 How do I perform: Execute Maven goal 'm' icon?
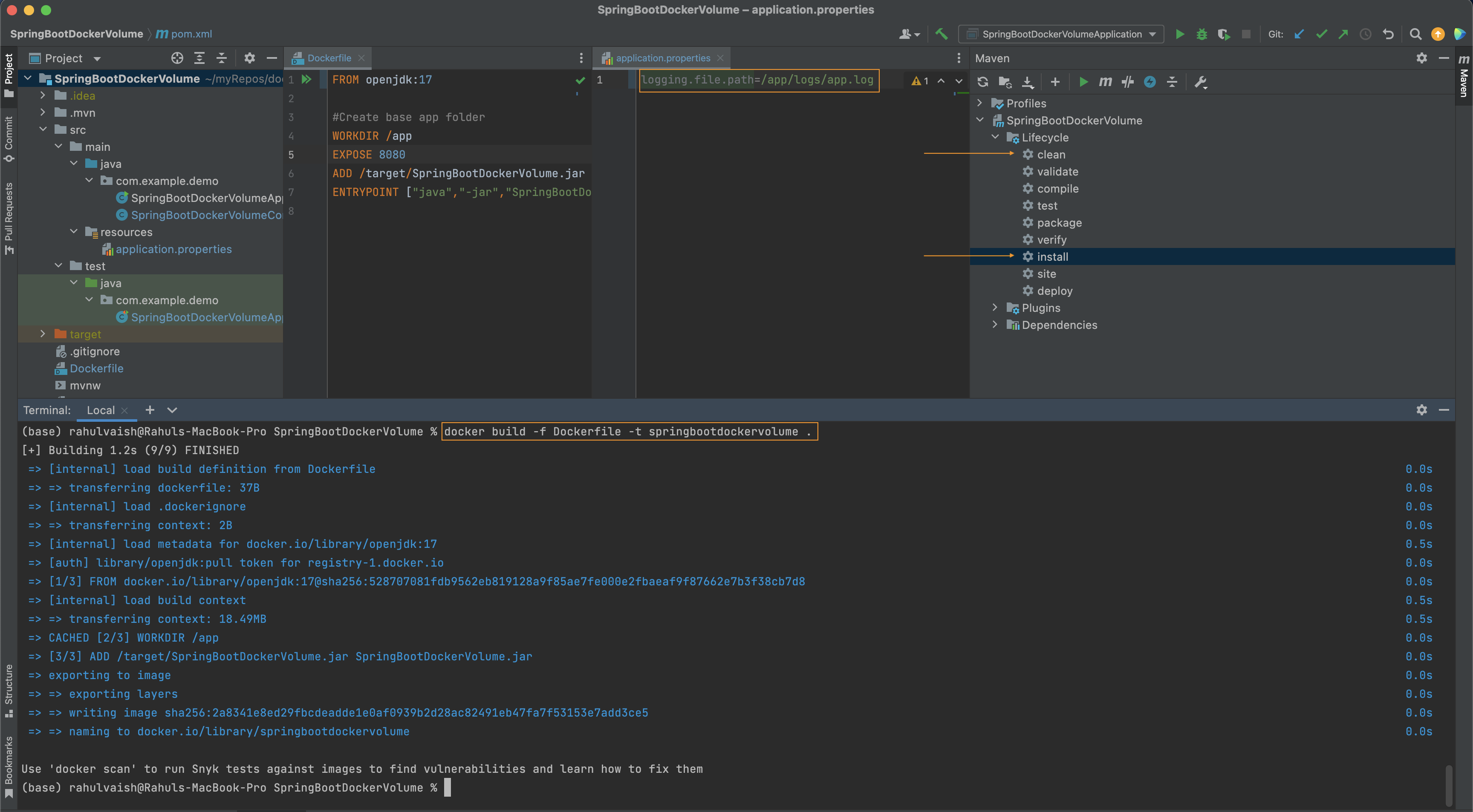[1105, 82]
